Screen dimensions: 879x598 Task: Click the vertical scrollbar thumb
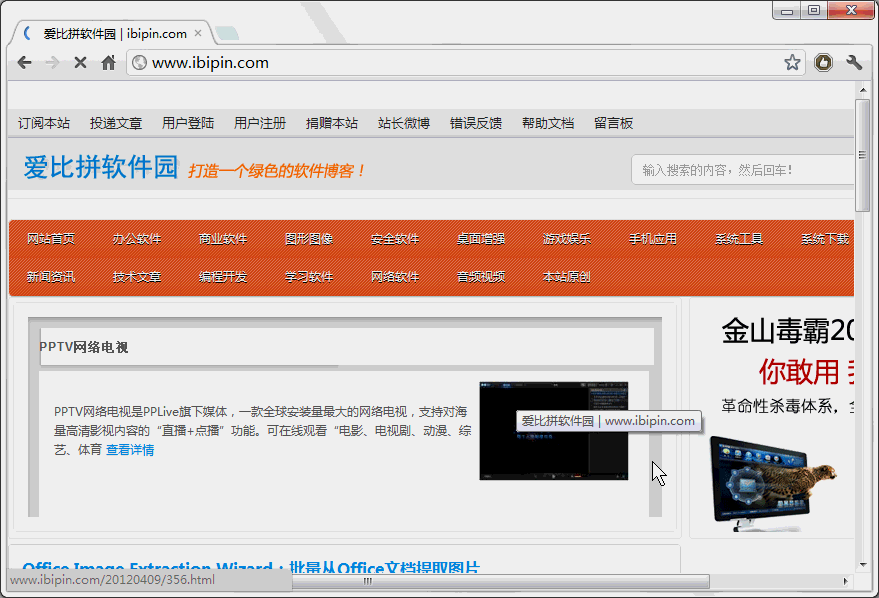[862, 155]
